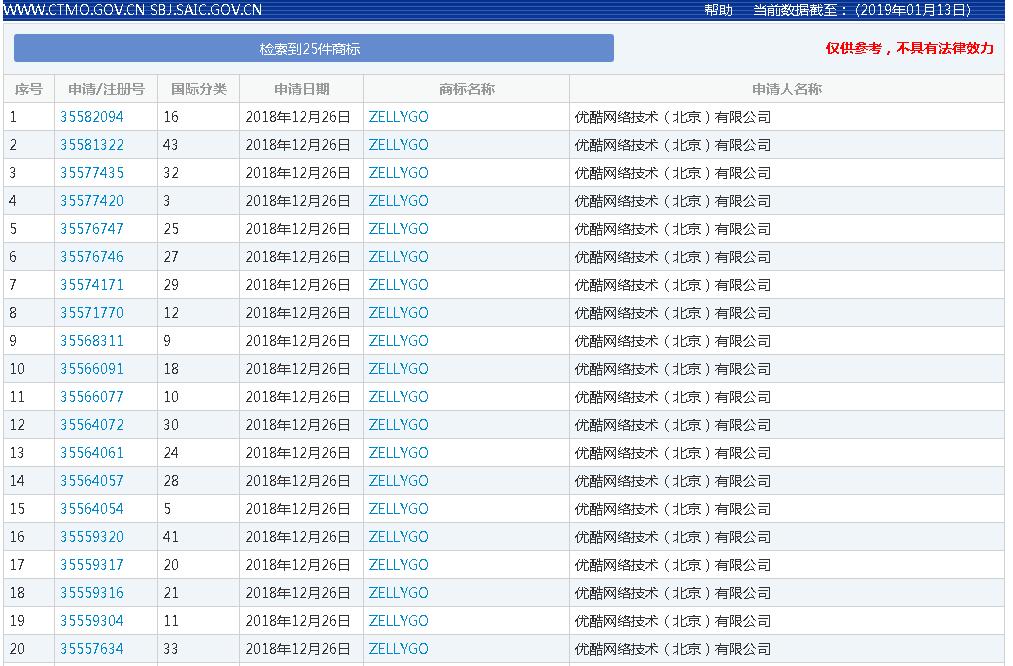Open application number 35557634
The image size is (1013, 666).
pyautogui.click(x=92, y=649)
